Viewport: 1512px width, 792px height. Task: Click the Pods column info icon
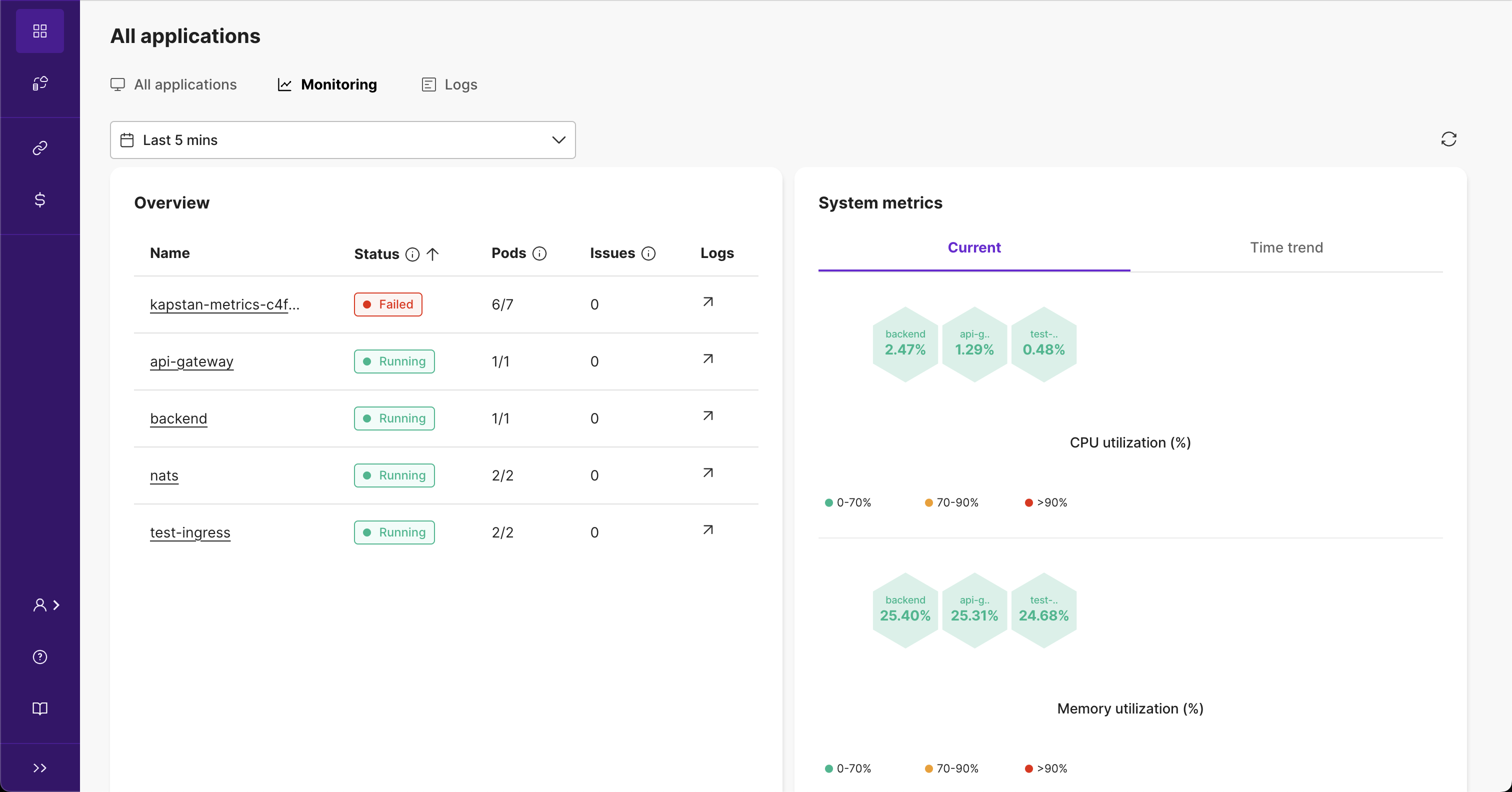click(539, 253)
